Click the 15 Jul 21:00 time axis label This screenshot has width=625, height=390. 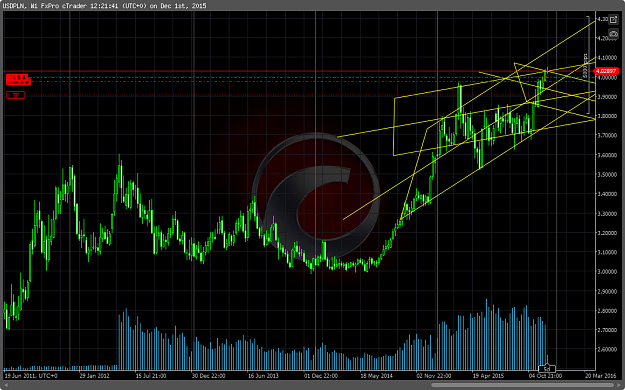(151, 376)
